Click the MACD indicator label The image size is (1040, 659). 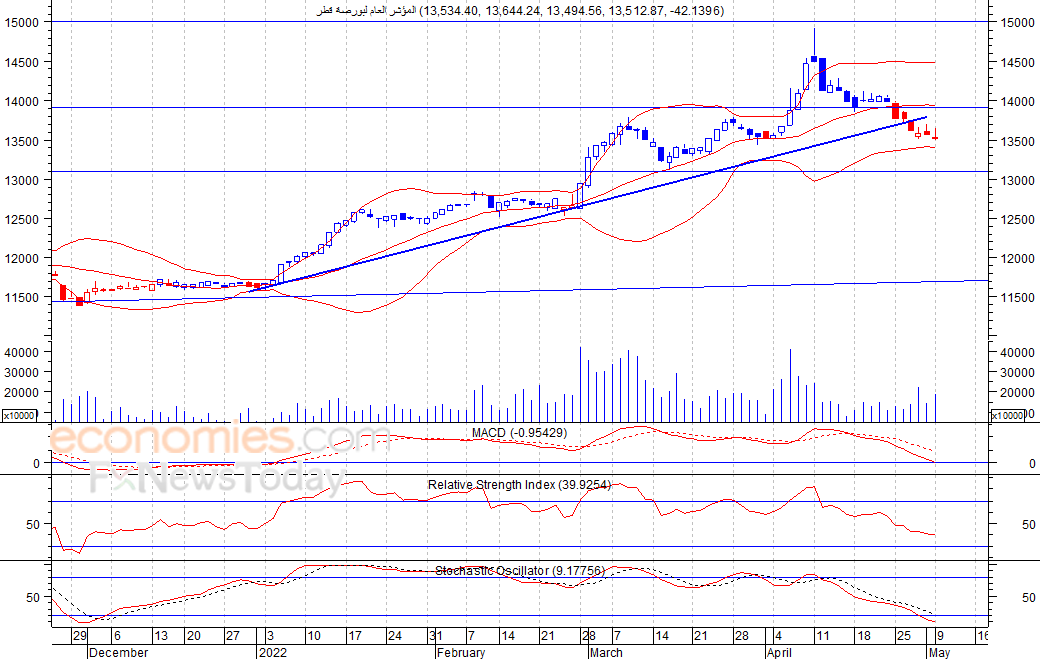pos(519,433)
